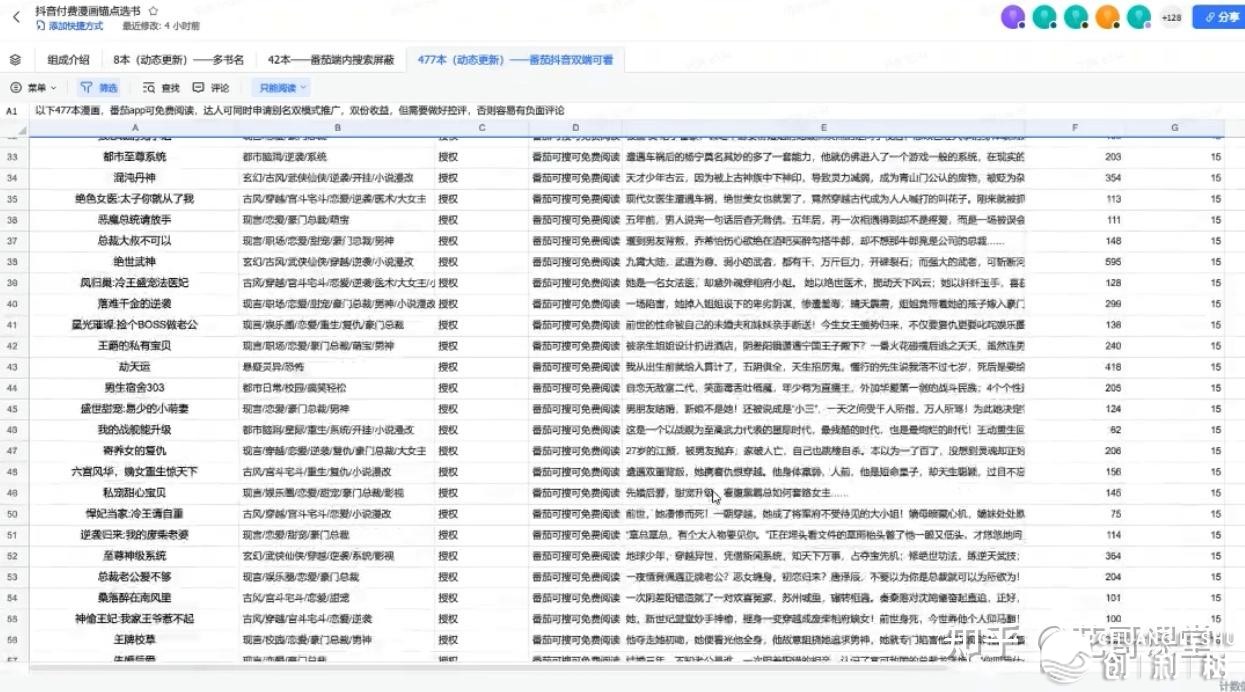Viewport: 1245px width, 692px height.
Task: Click the document title 抖音付费漫画锚点选书
Action: tap(88, 11)
